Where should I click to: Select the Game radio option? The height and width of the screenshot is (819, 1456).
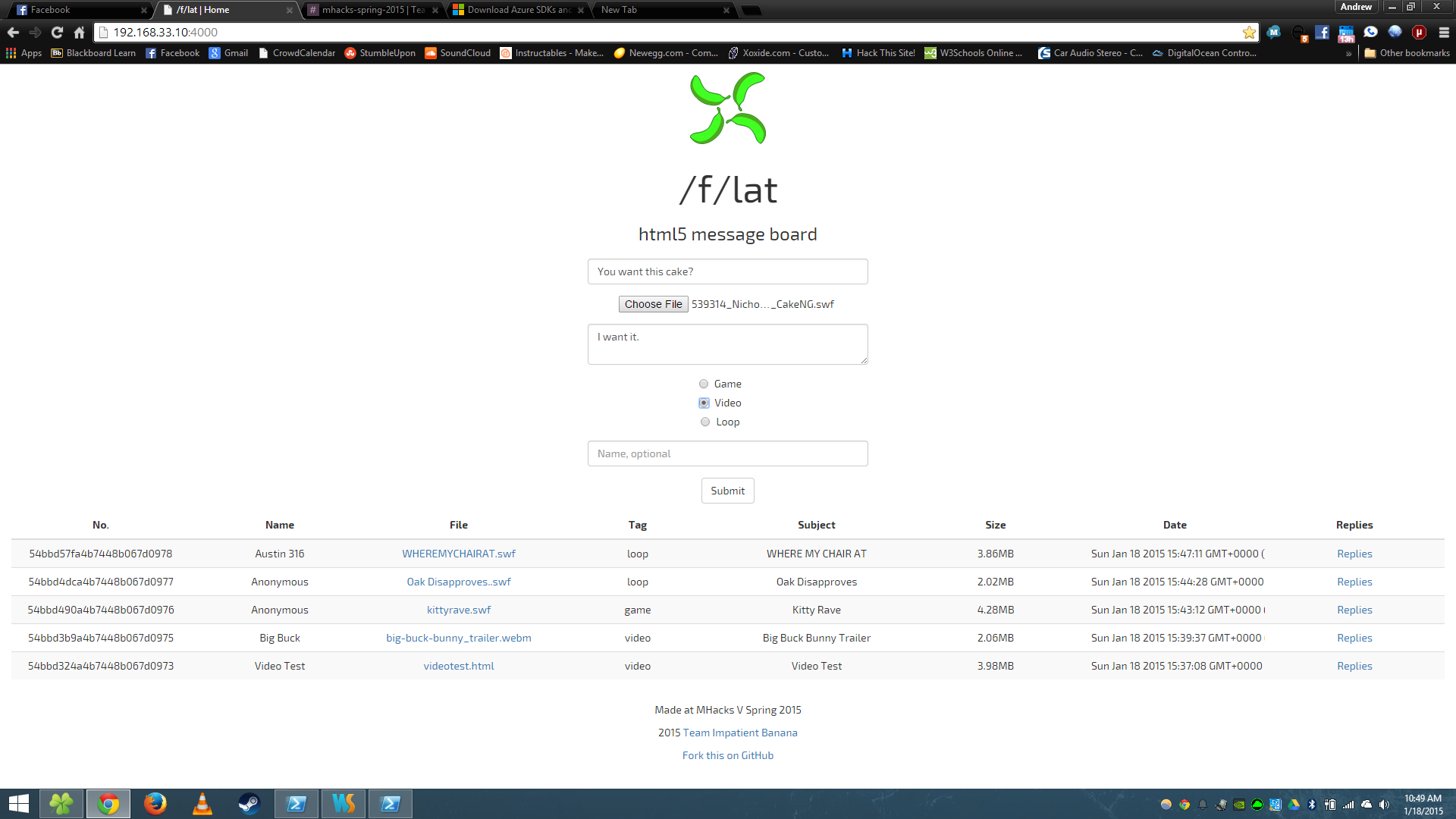coord(704,384)
